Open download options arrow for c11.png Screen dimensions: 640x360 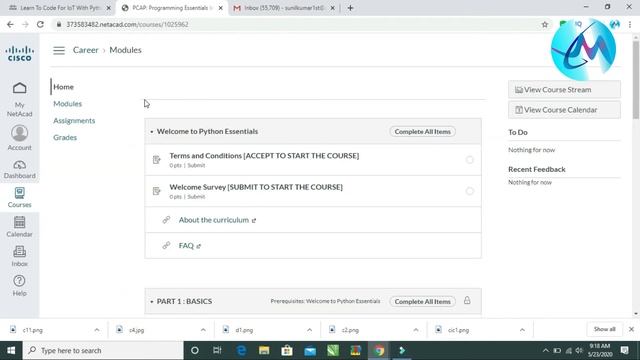[x=97, y=330]
